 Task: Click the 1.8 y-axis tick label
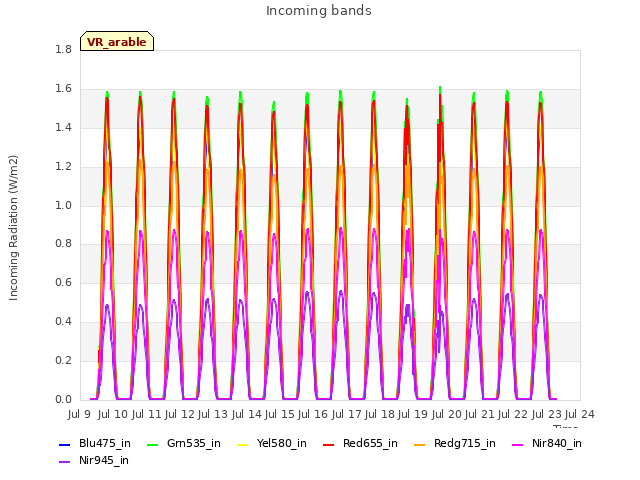pos(63,49)
